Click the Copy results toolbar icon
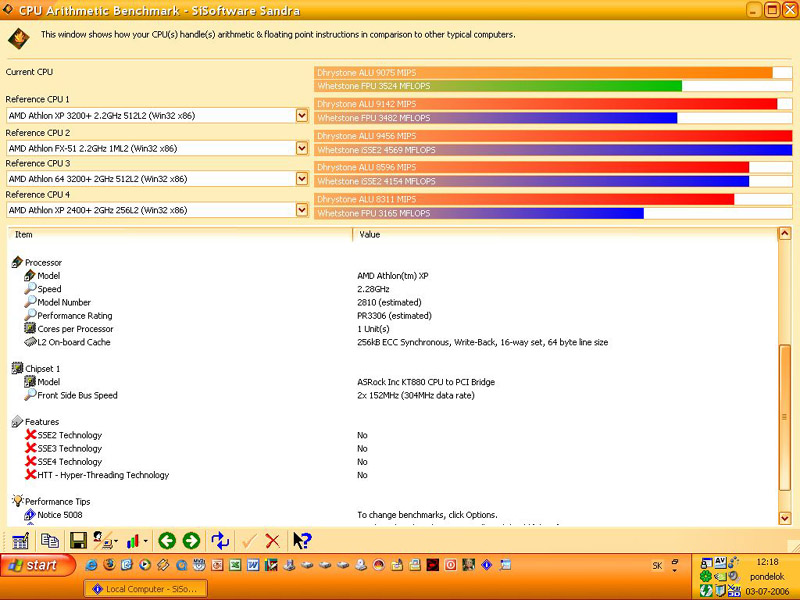The height and width of the screenshot is (600, 800). coord(49,540)
